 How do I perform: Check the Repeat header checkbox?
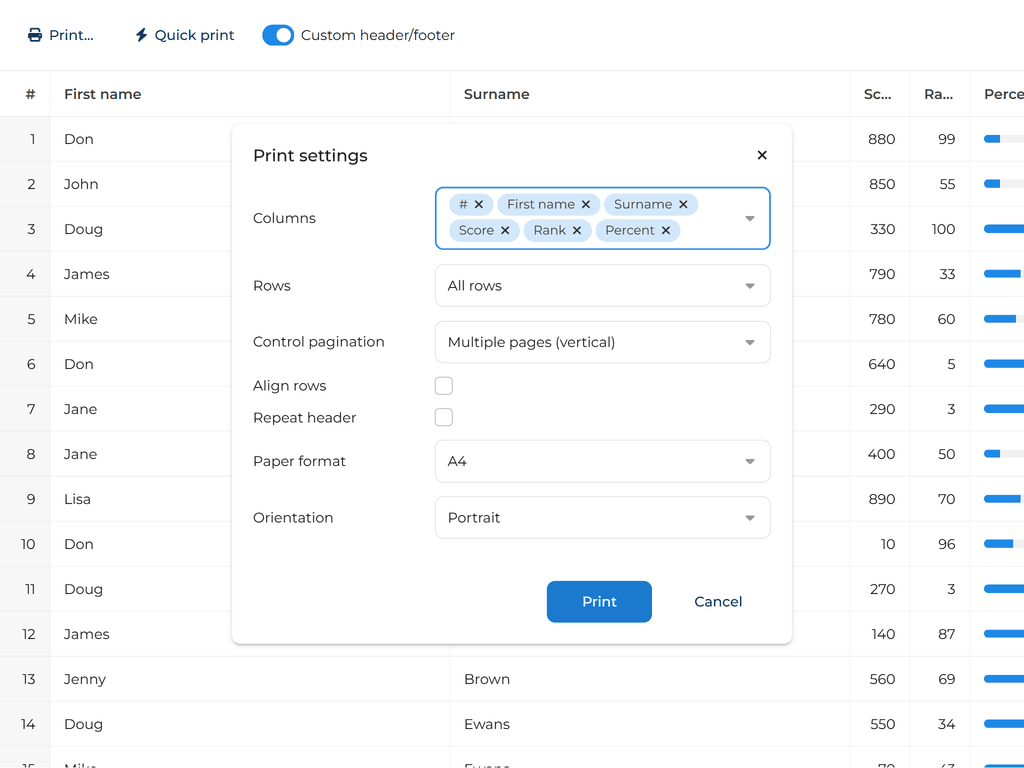click(x=444, y=417)
